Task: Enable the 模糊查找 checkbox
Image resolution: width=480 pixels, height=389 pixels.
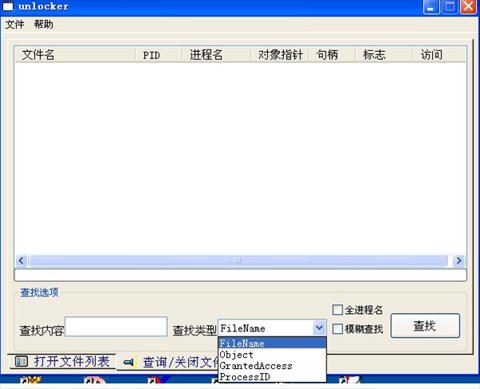Action: click(337, 329)
